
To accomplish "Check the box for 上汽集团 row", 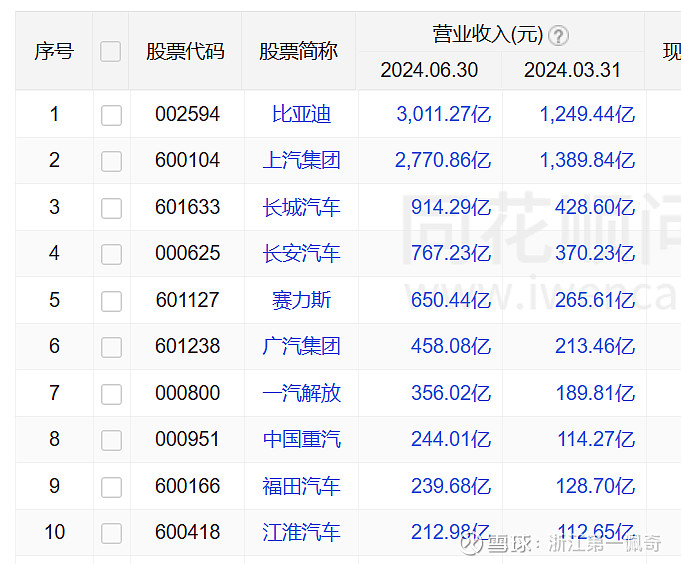I will [x=111, y=161].
